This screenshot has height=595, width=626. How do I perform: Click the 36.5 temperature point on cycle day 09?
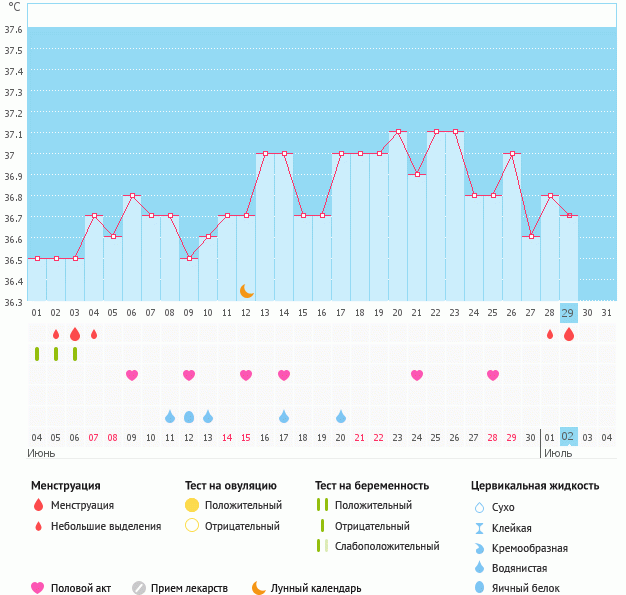point(189,258)
